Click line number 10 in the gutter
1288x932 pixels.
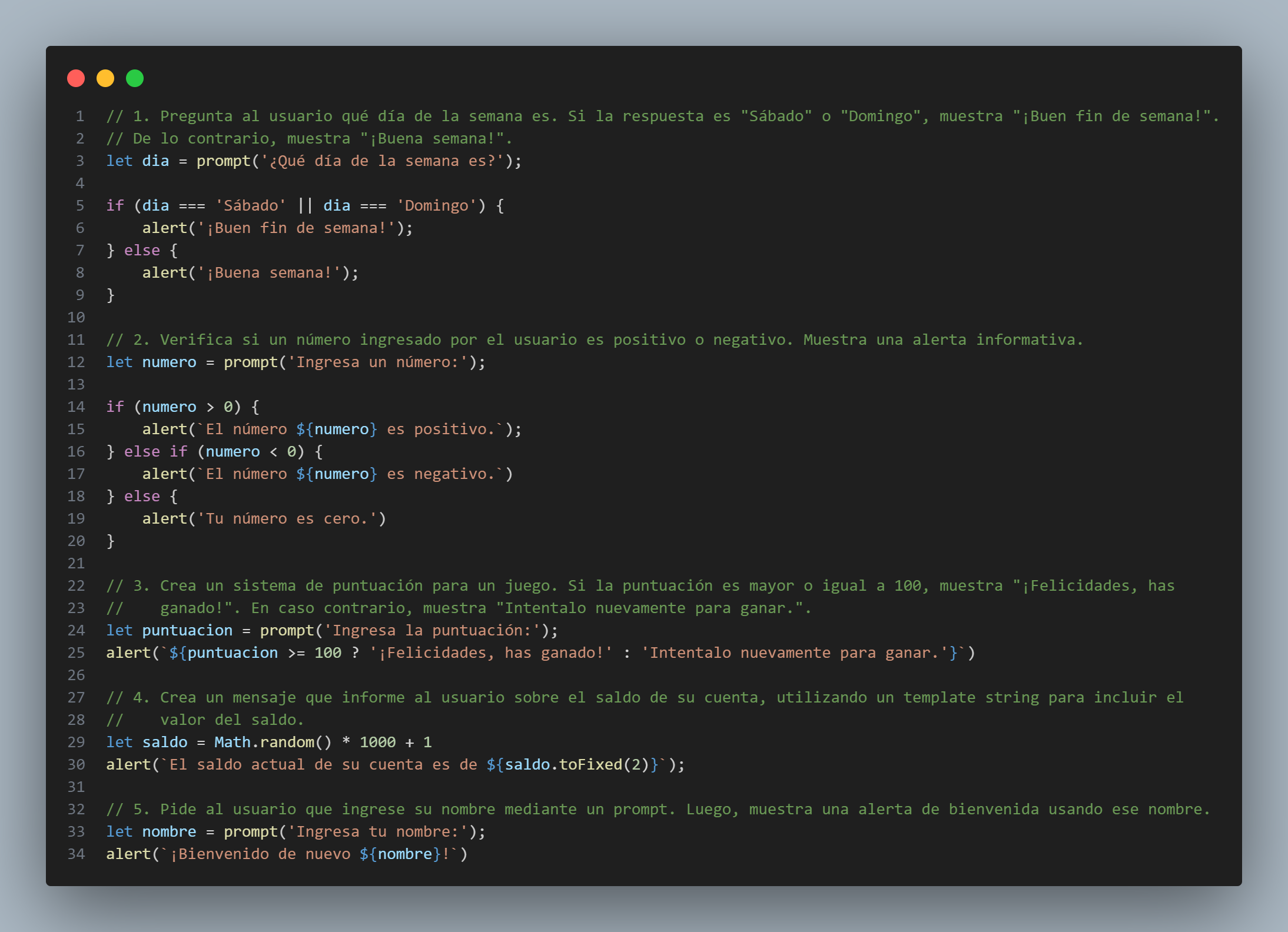pyautogui.click(x=77, y=318)
